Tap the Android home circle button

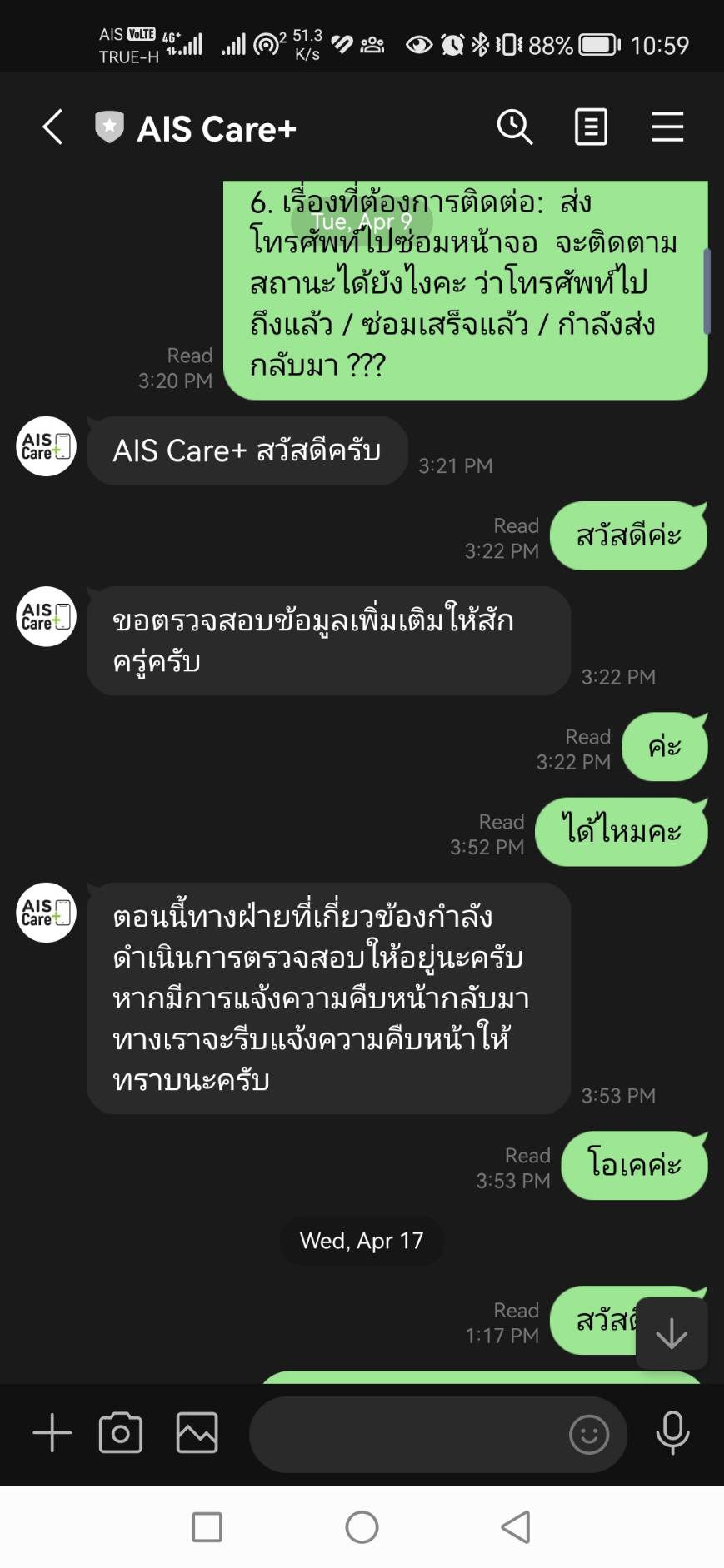click(362, 1527)
